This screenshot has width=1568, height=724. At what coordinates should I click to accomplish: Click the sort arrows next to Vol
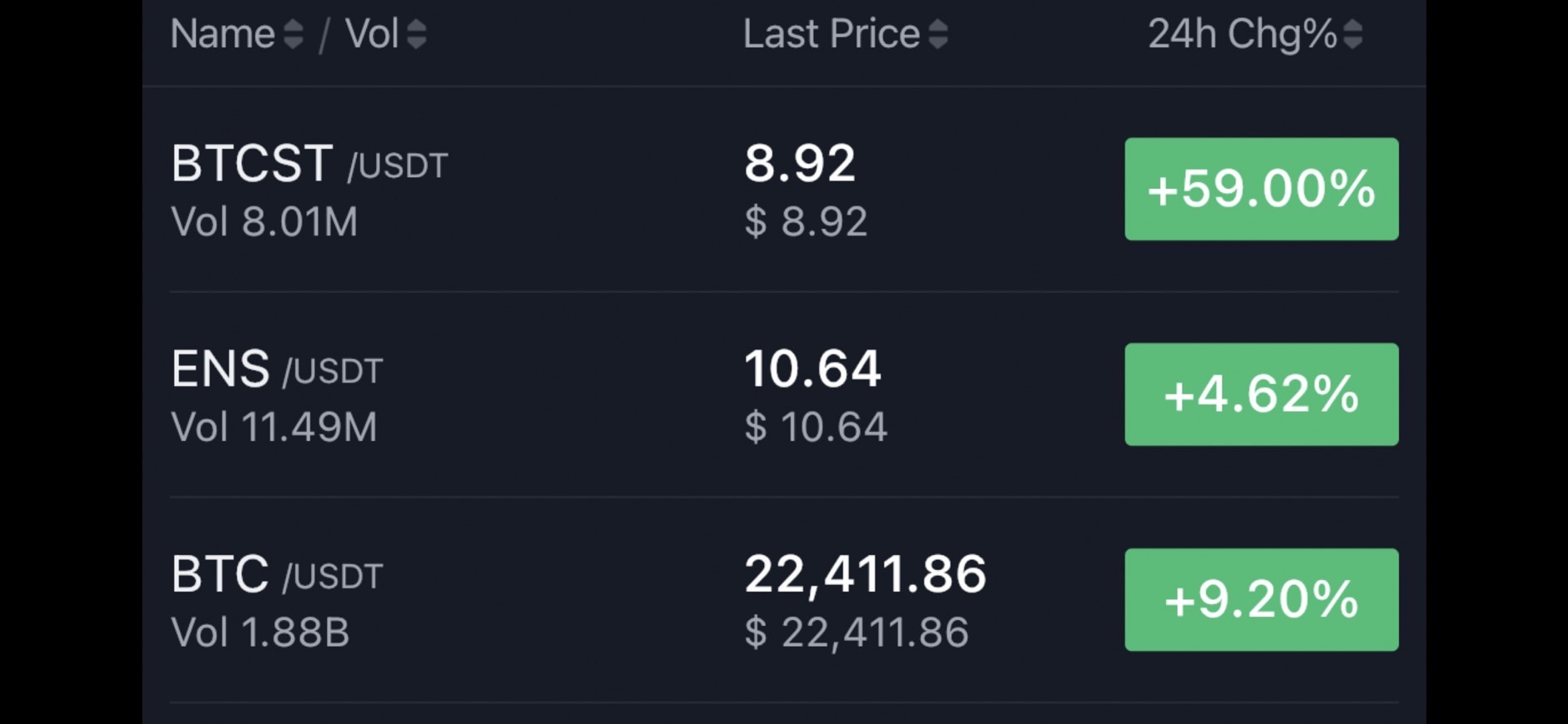click(417, 34)
